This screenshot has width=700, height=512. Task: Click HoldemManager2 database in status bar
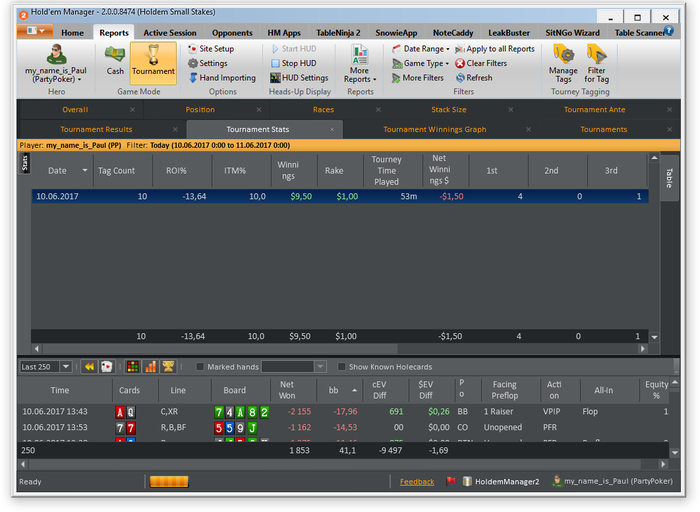(501, 481)
